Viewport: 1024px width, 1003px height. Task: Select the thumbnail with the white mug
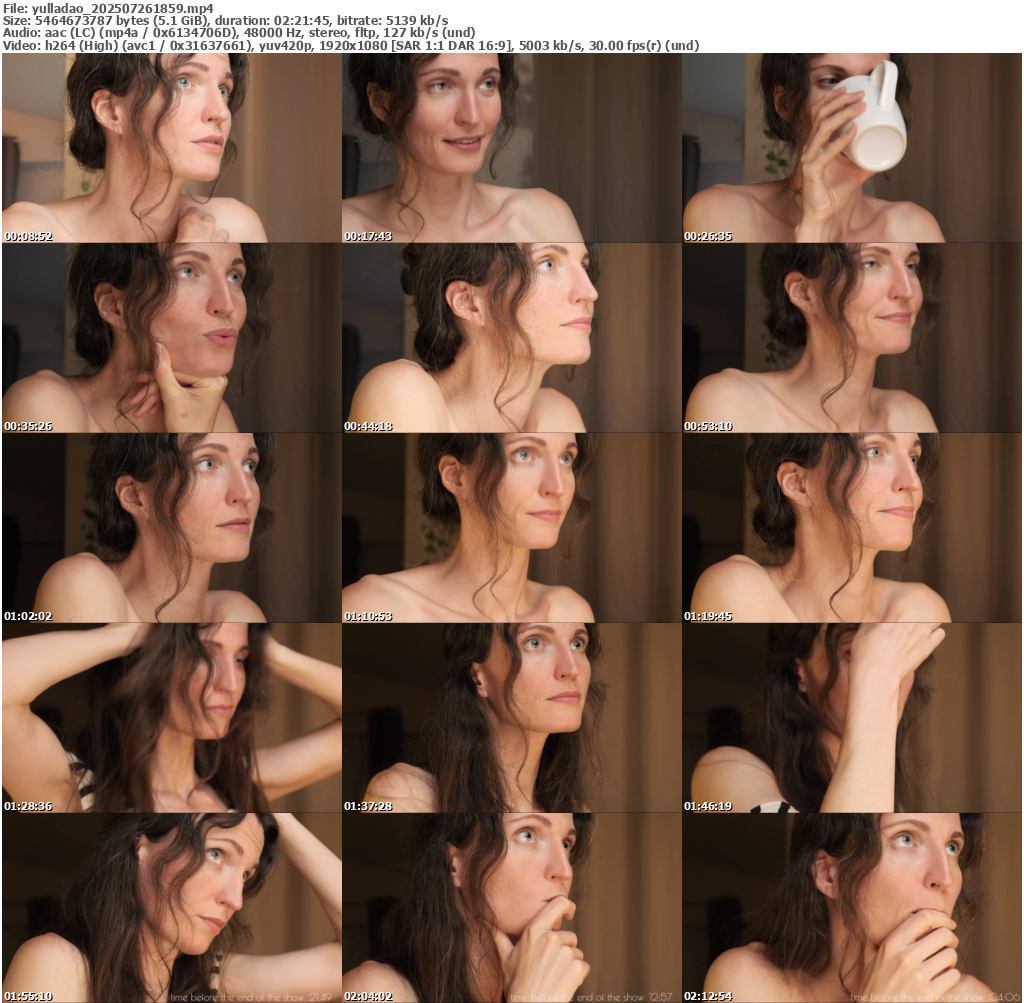coord(851,147)
